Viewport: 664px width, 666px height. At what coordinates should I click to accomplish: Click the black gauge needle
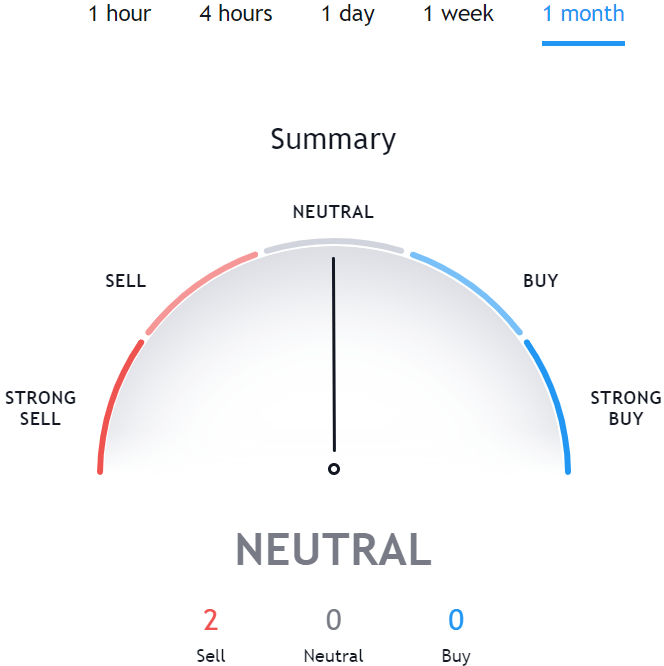pyautogui.click(x=334, y=354)
